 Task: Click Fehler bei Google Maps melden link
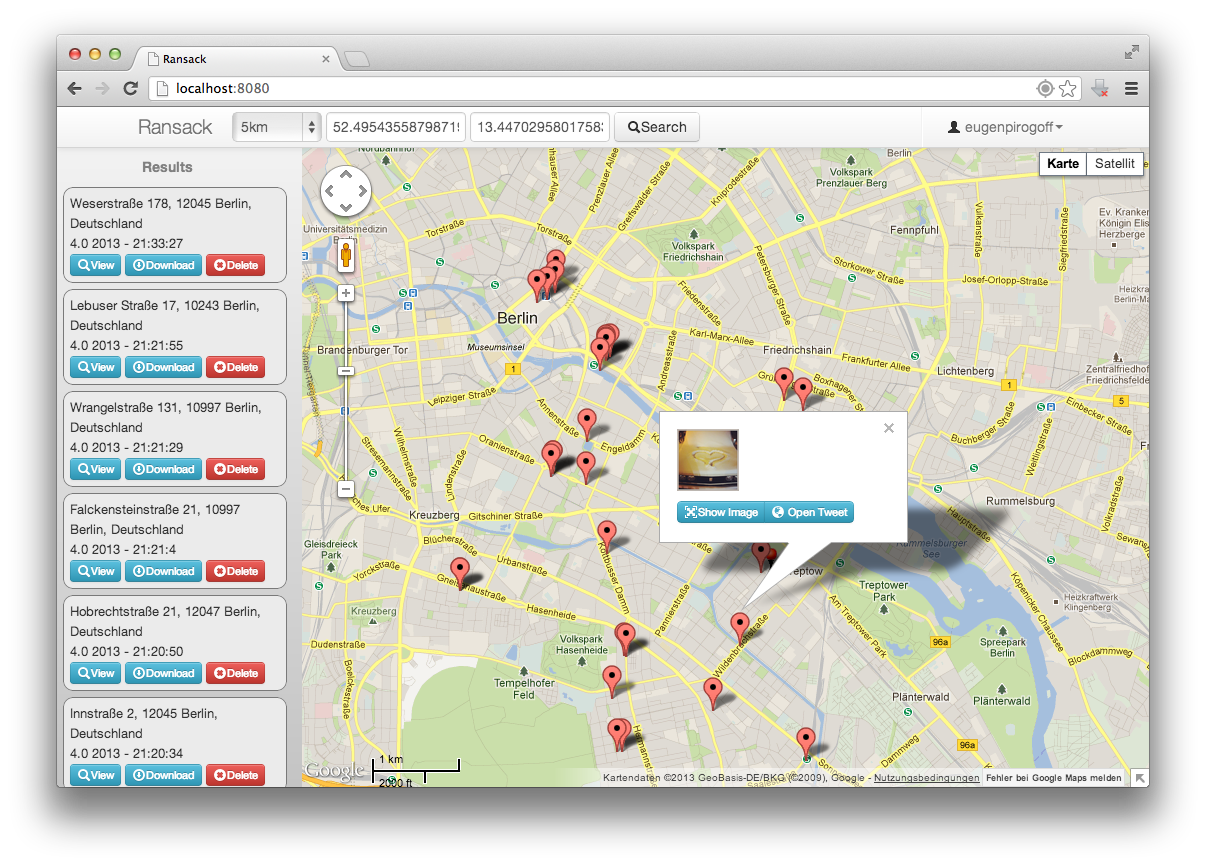pos(1054,778)
